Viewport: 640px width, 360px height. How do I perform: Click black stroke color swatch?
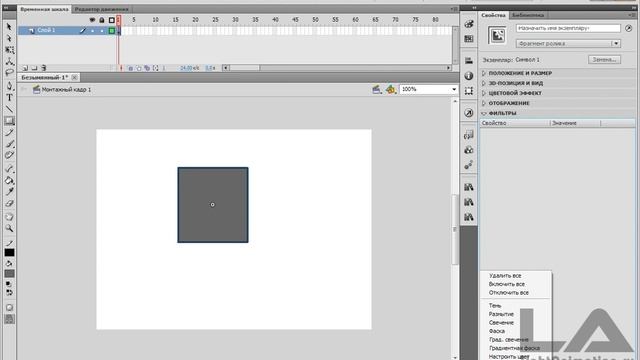[x=9, y=253]
